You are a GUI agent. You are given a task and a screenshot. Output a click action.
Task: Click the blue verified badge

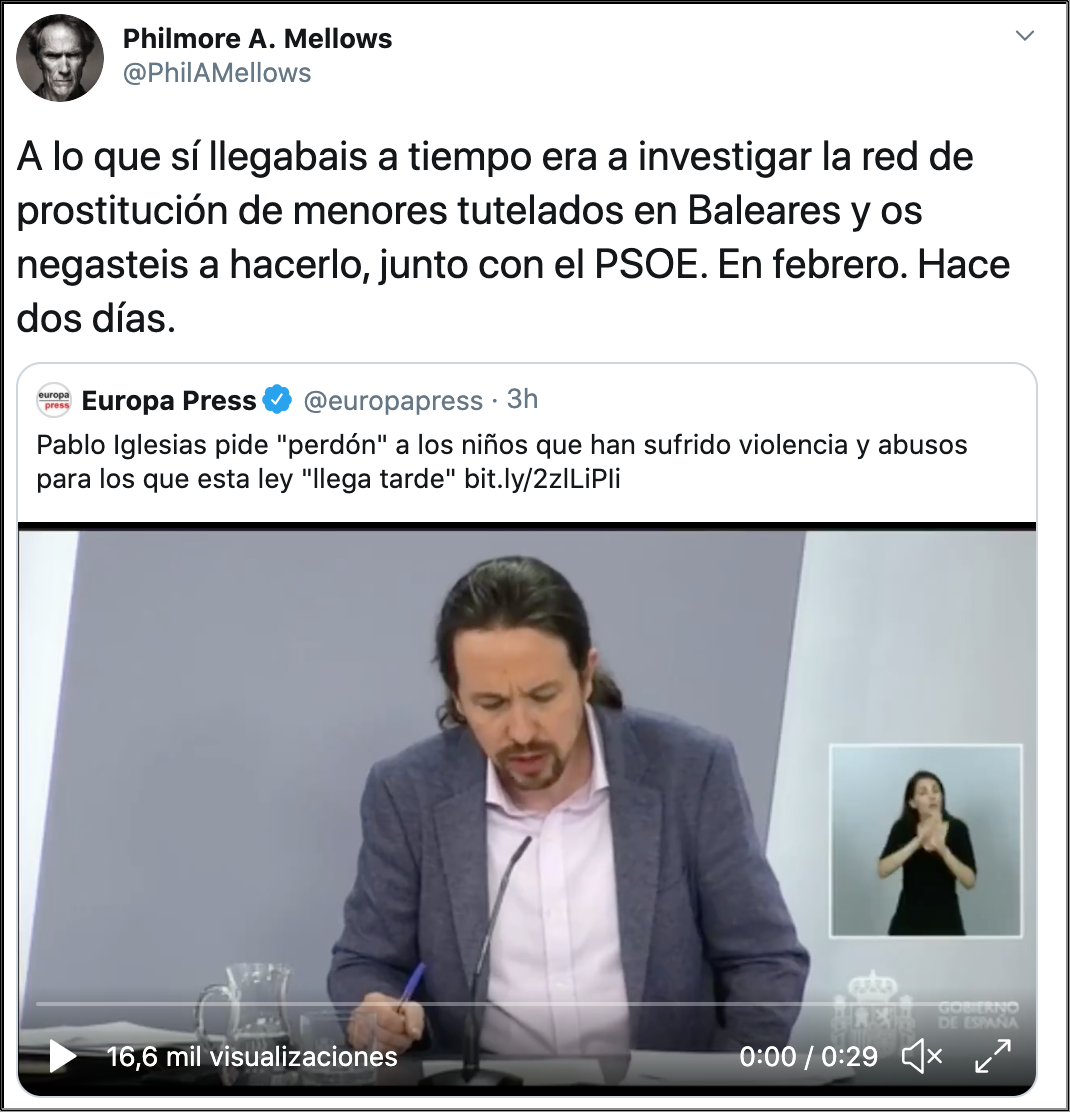277,400
